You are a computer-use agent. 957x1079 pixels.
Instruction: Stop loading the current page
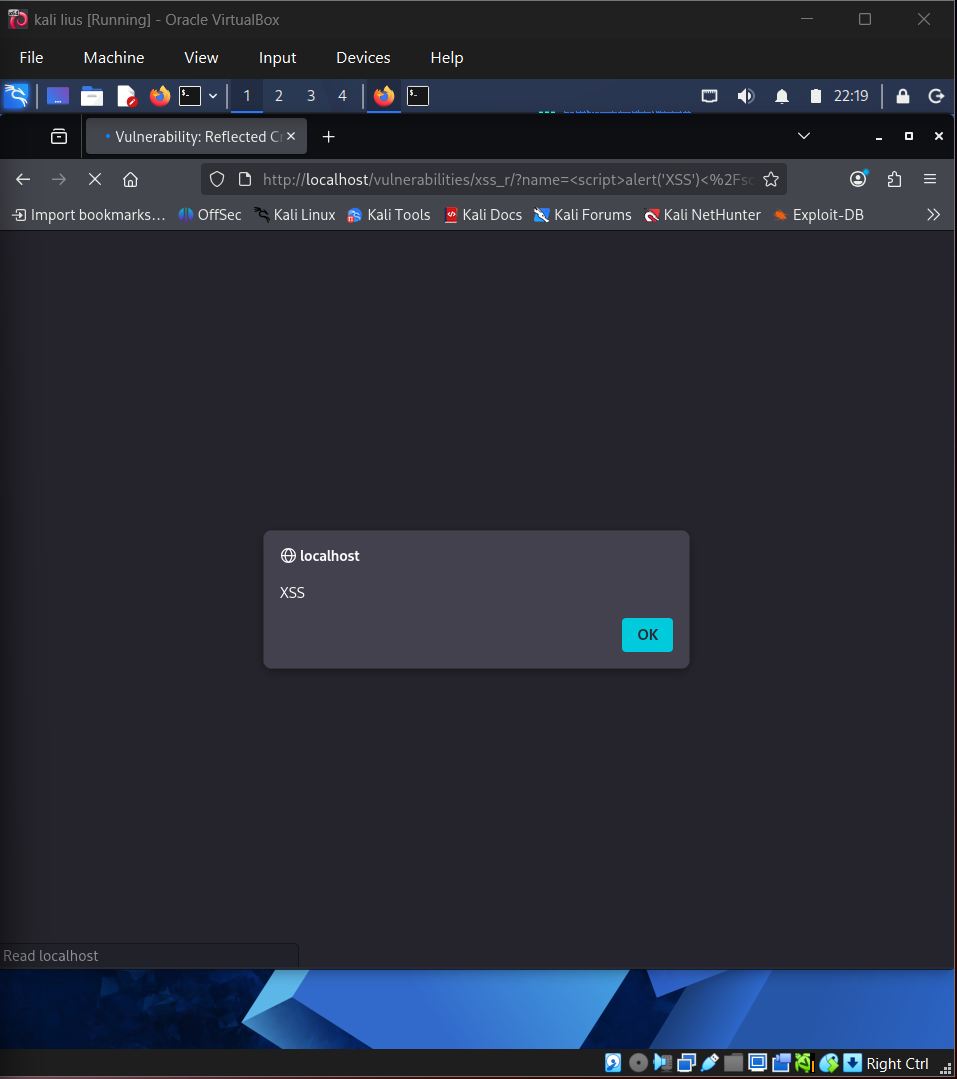[95, 180]
